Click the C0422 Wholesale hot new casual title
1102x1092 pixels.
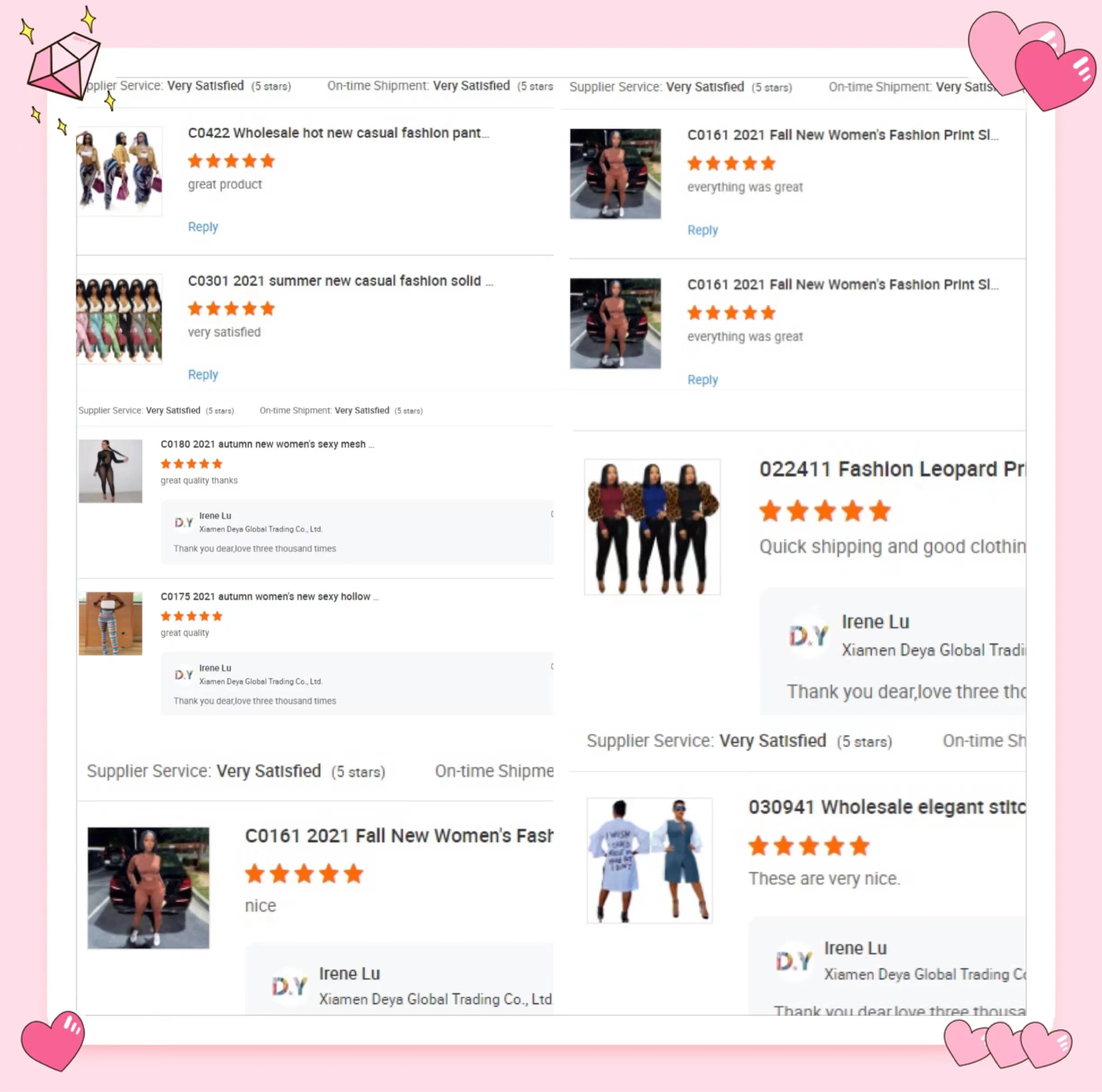point(338,133)
